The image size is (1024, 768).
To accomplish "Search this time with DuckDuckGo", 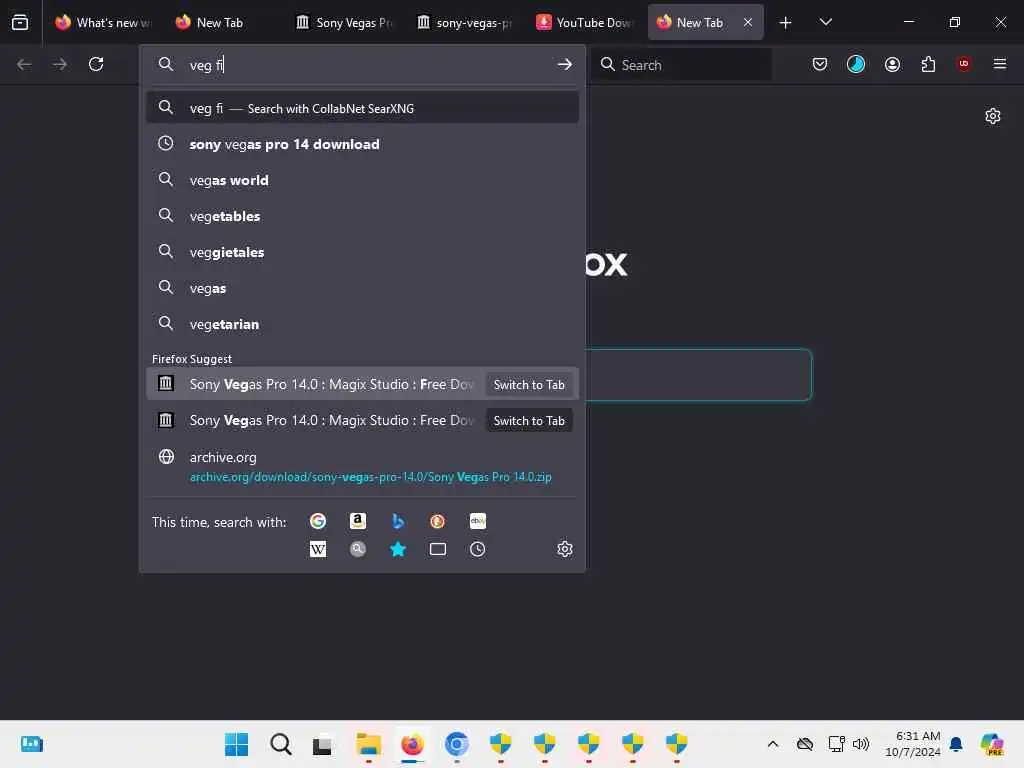I will click(x=438, y=521).
